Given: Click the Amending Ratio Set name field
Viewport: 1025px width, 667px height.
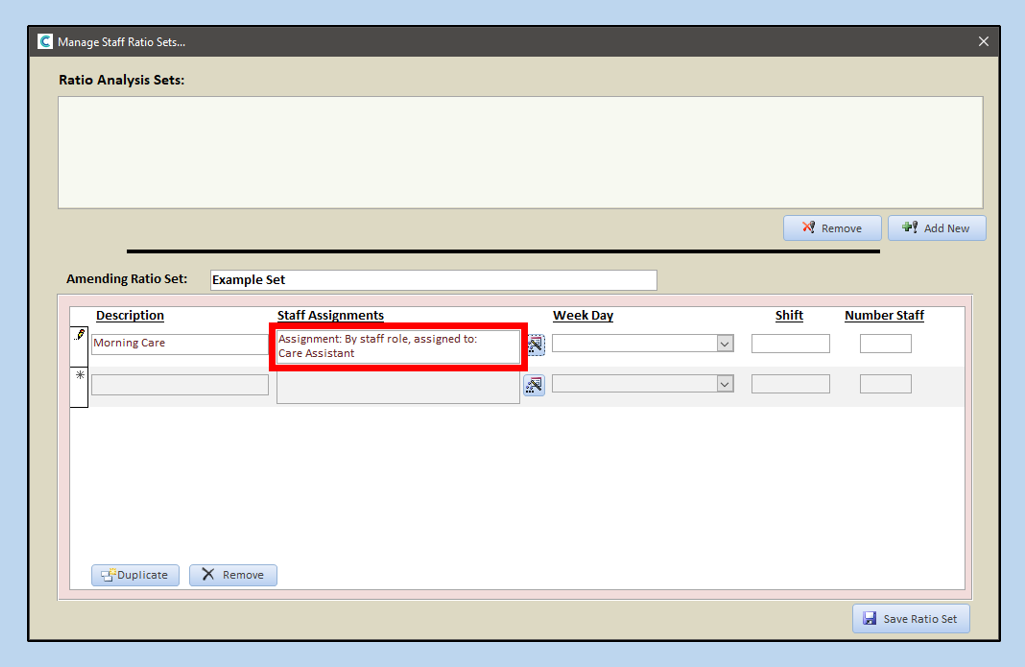Looking at the screenshot, I should click(x=433, y=280).
